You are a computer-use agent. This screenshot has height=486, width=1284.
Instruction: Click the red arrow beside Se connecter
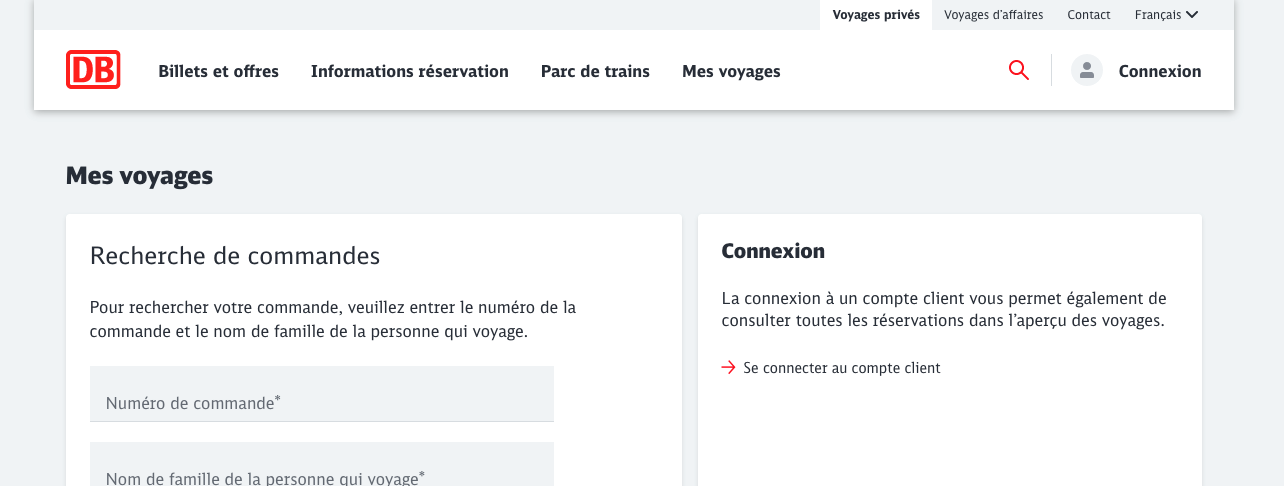[x=728, y=368]
